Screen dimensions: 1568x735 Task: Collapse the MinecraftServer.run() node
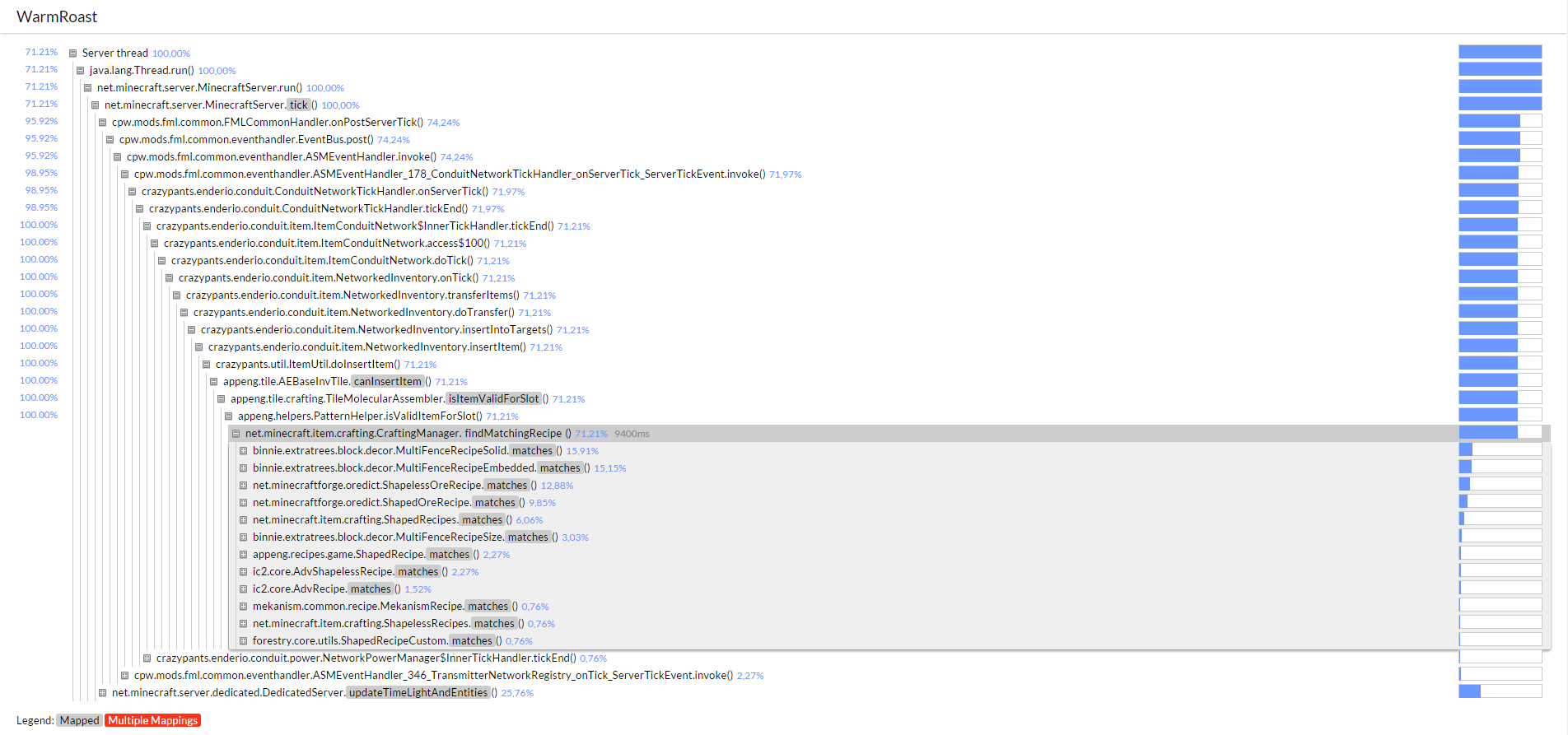[87, 88]
